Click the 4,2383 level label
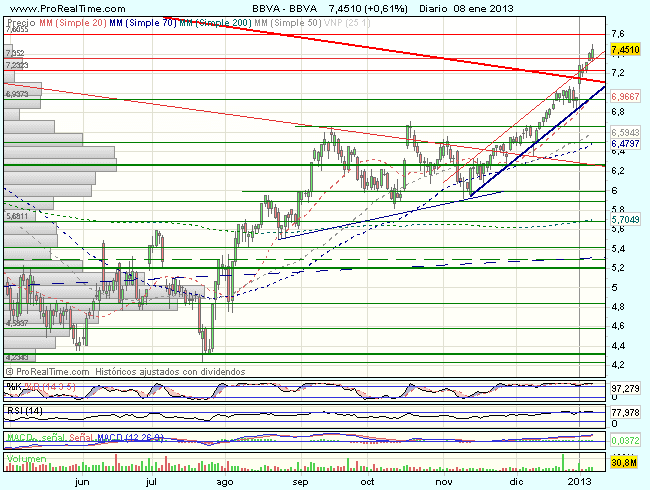This screenshot has width=650, height=490. tap(17, 357)
